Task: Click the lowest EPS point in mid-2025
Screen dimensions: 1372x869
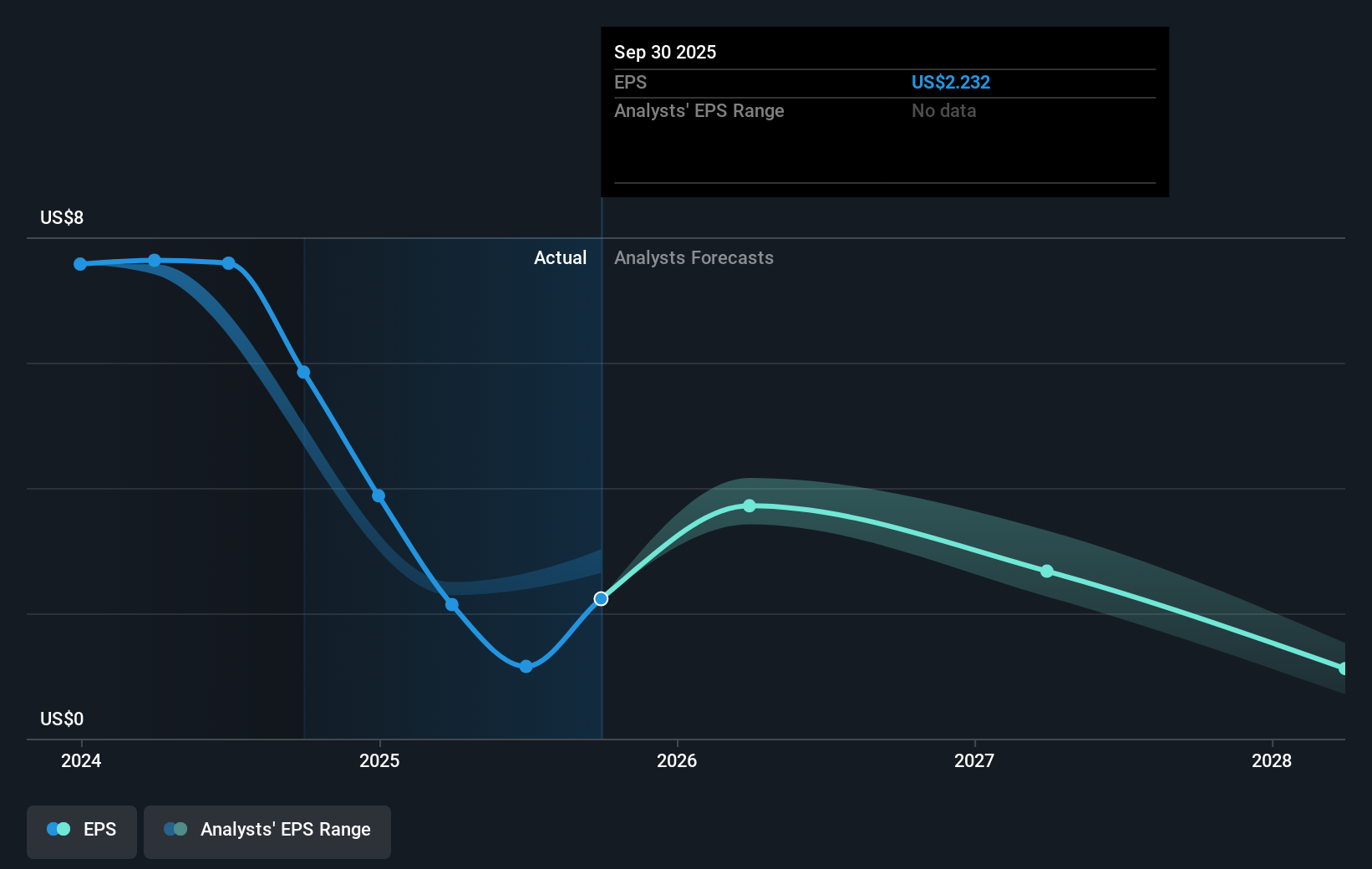Action: click(x=526, y=666)
